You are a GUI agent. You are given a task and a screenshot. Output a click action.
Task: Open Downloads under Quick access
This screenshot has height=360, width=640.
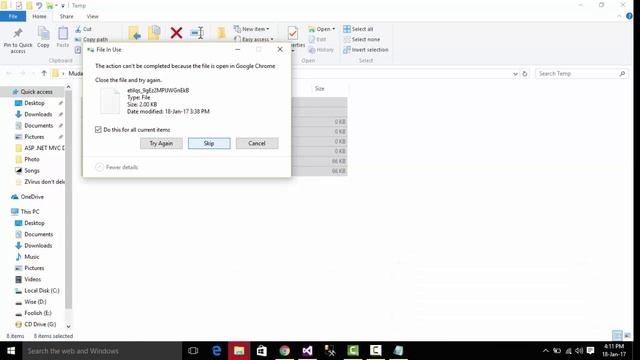(38, 114)
